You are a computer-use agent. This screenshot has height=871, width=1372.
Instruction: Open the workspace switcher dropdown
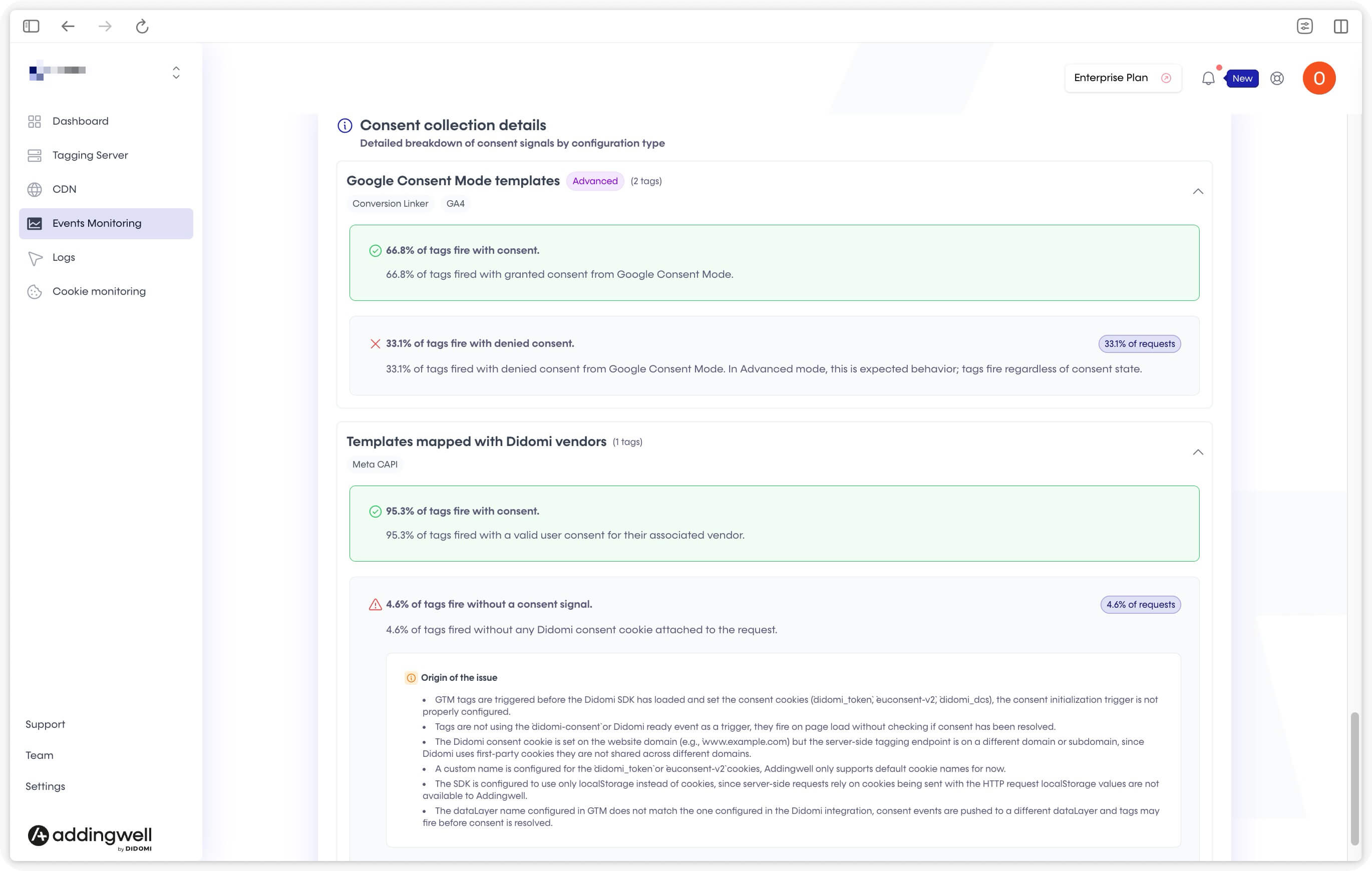tap(176, 73)
